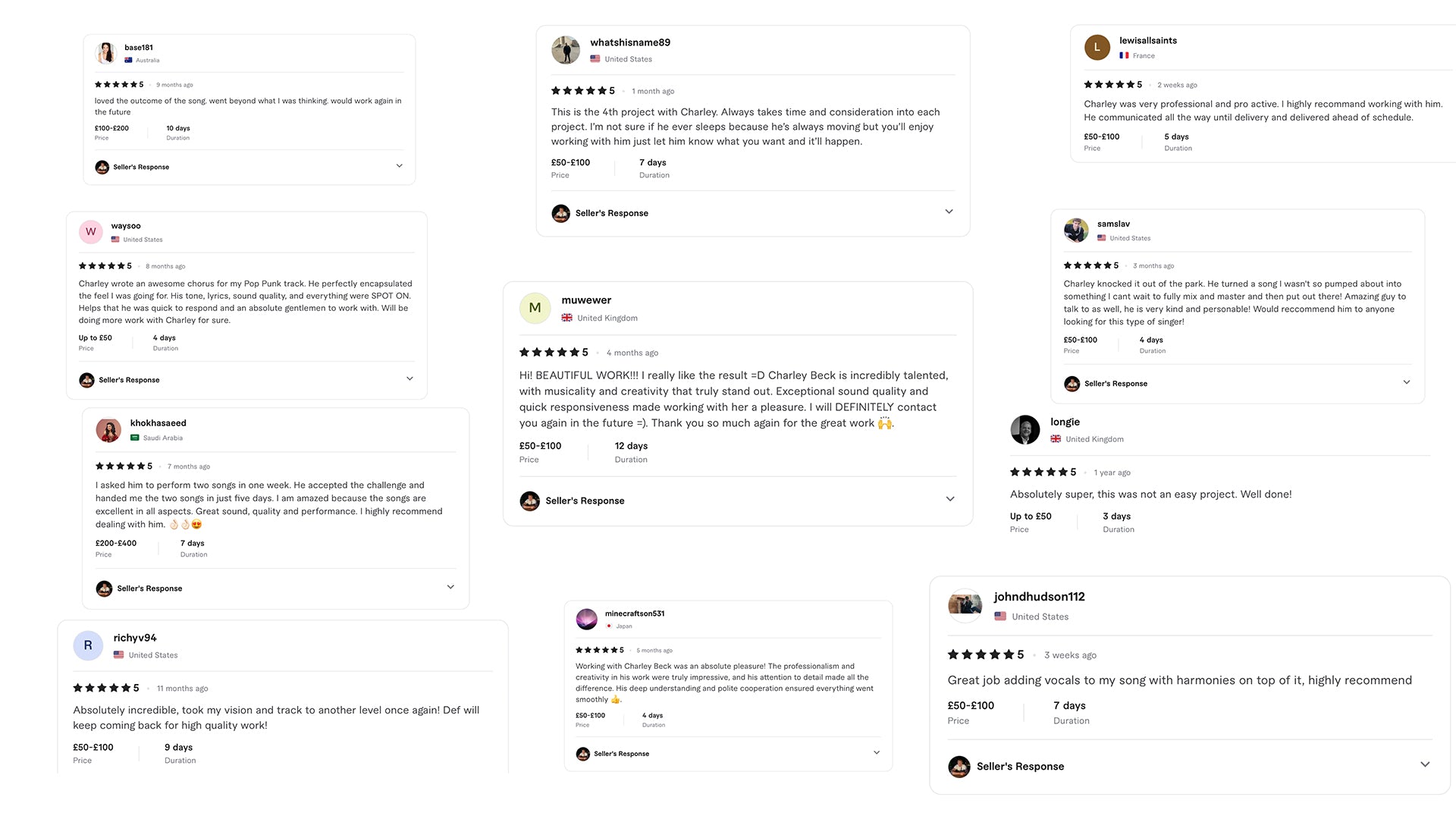The width and height of the screenshot is (1456, 819).
Task: Expand Seller's Response on muwewer's review
Action: (950, 499)
